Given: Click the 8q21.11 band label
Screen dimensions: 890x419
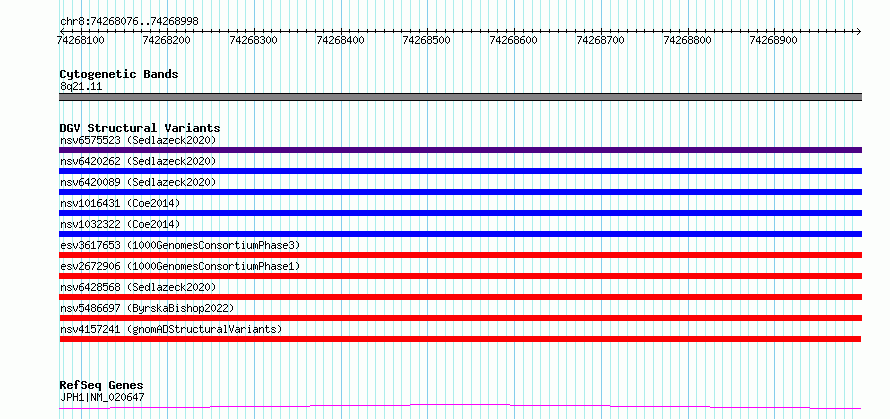Looking at the screenshot, I should [81, 87].
